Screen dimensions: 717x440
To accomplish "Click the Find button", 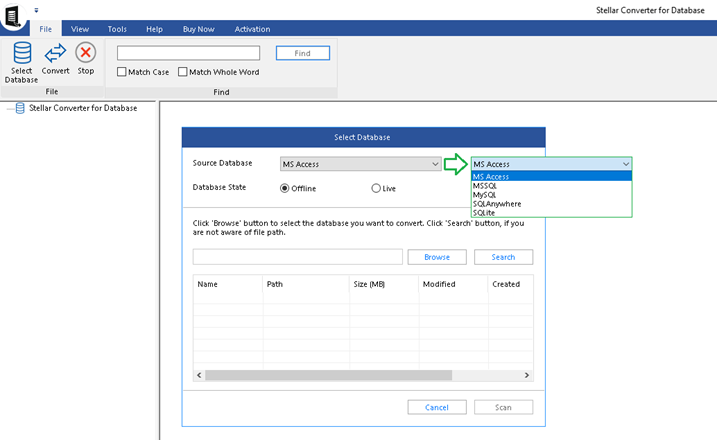I will click(x=303, y=53).
